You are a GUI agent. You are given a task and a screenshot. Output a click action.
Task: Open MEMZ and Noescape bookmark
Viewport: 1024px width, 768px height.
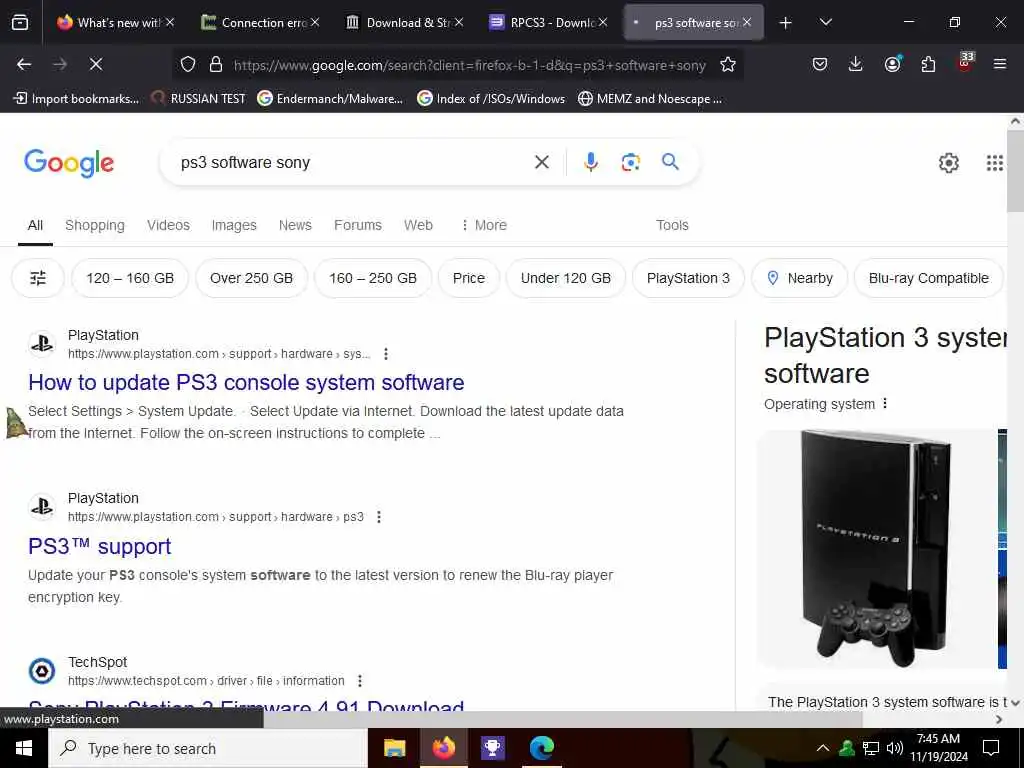tap(650, 99)
